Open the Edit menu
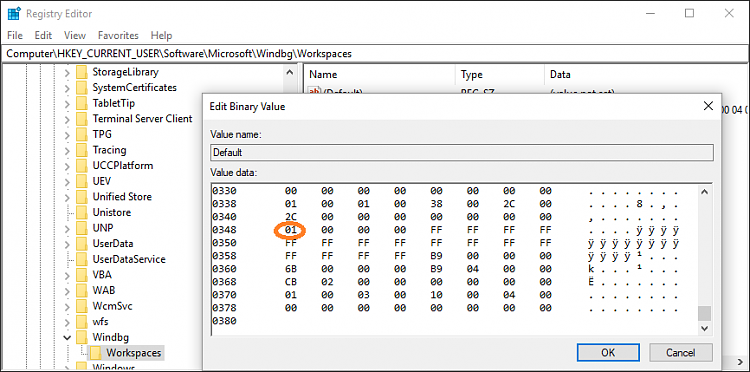 tap(43, 35)
